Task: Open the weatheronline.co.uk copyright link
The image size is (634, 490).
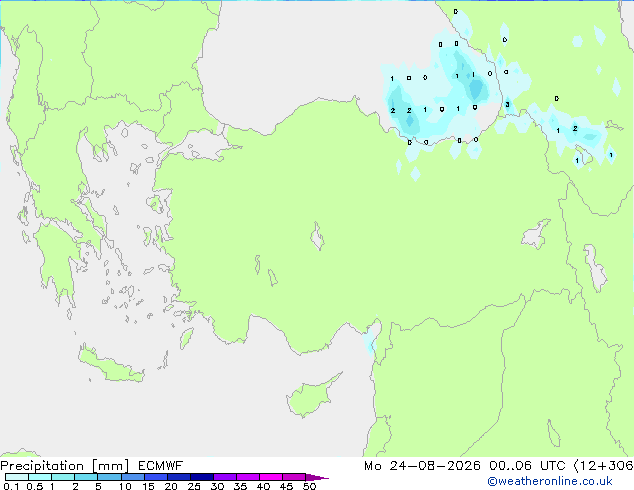Action: click(550, 481)
